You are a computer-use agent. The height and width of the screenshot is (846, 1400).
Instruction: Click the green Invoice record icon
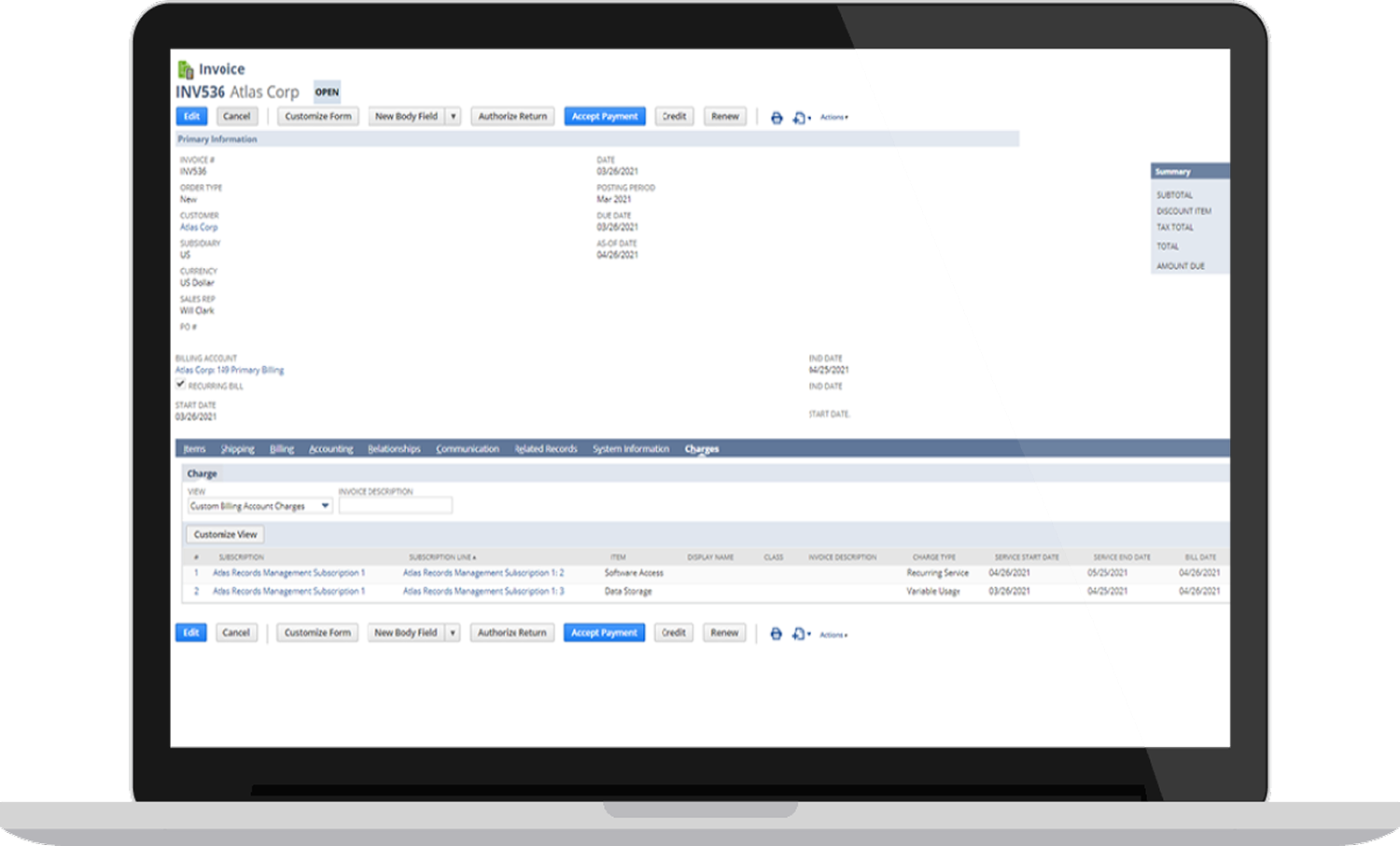pyautogui.click(x=186, y=69)
